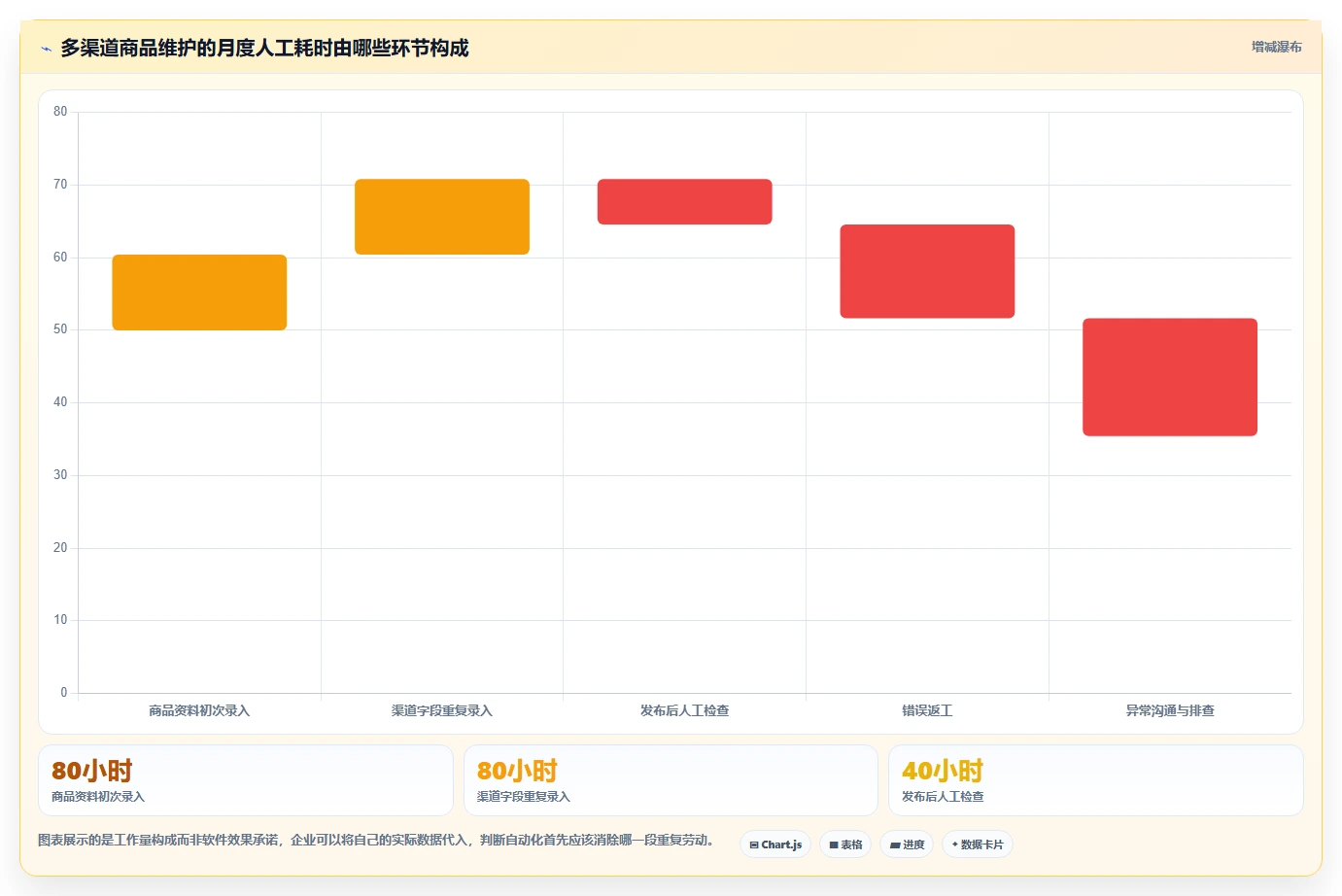Click x-axis label 发布后人工检查
Image resolution: width=1342 pixels, height=896 pixels.
click(685, 710)
